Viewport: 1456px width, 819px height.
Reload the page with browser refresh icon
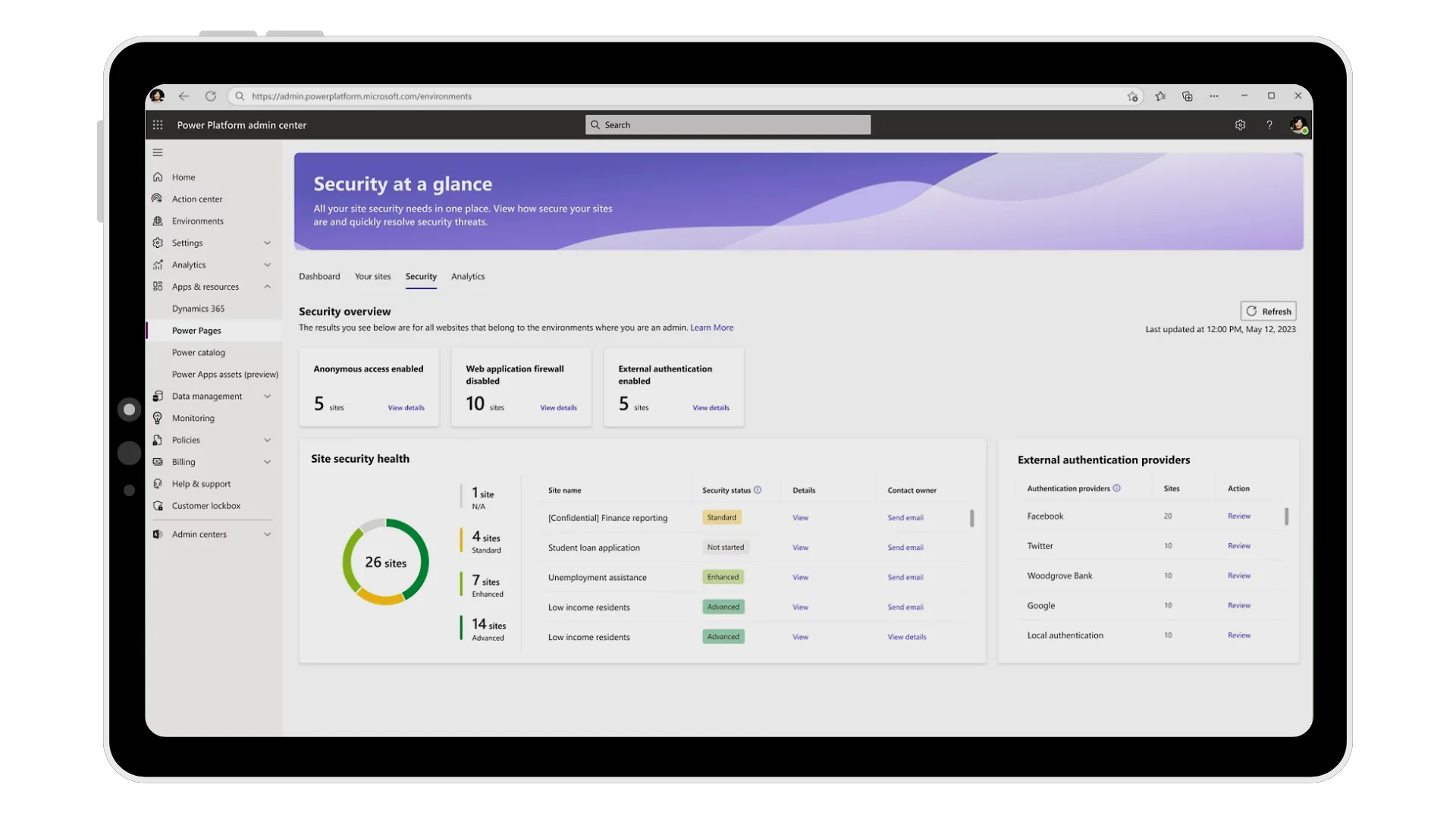pos(211,96)
